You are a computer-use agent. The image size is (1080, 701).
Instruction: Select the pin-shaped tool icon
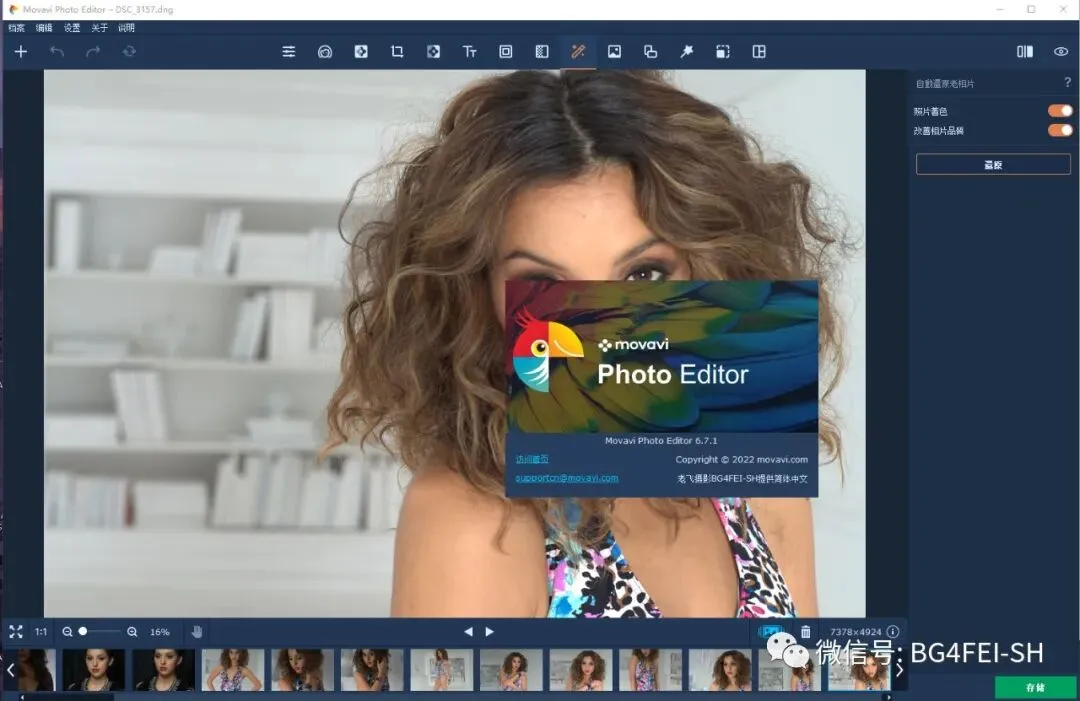click(x=687, y=52)
